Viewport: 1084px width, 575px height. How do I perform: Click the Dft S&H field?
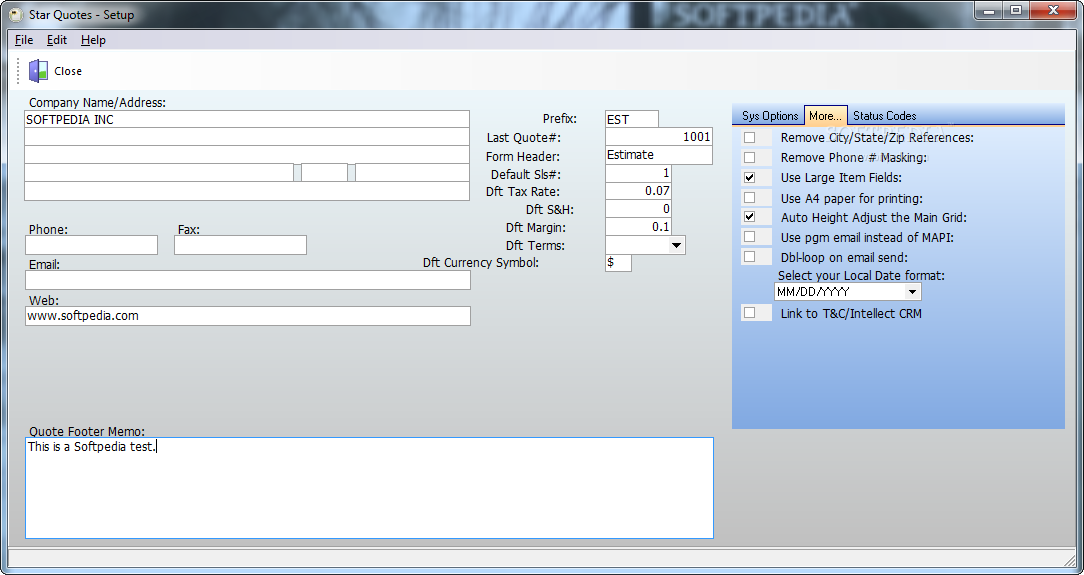(x=638, y=209)
